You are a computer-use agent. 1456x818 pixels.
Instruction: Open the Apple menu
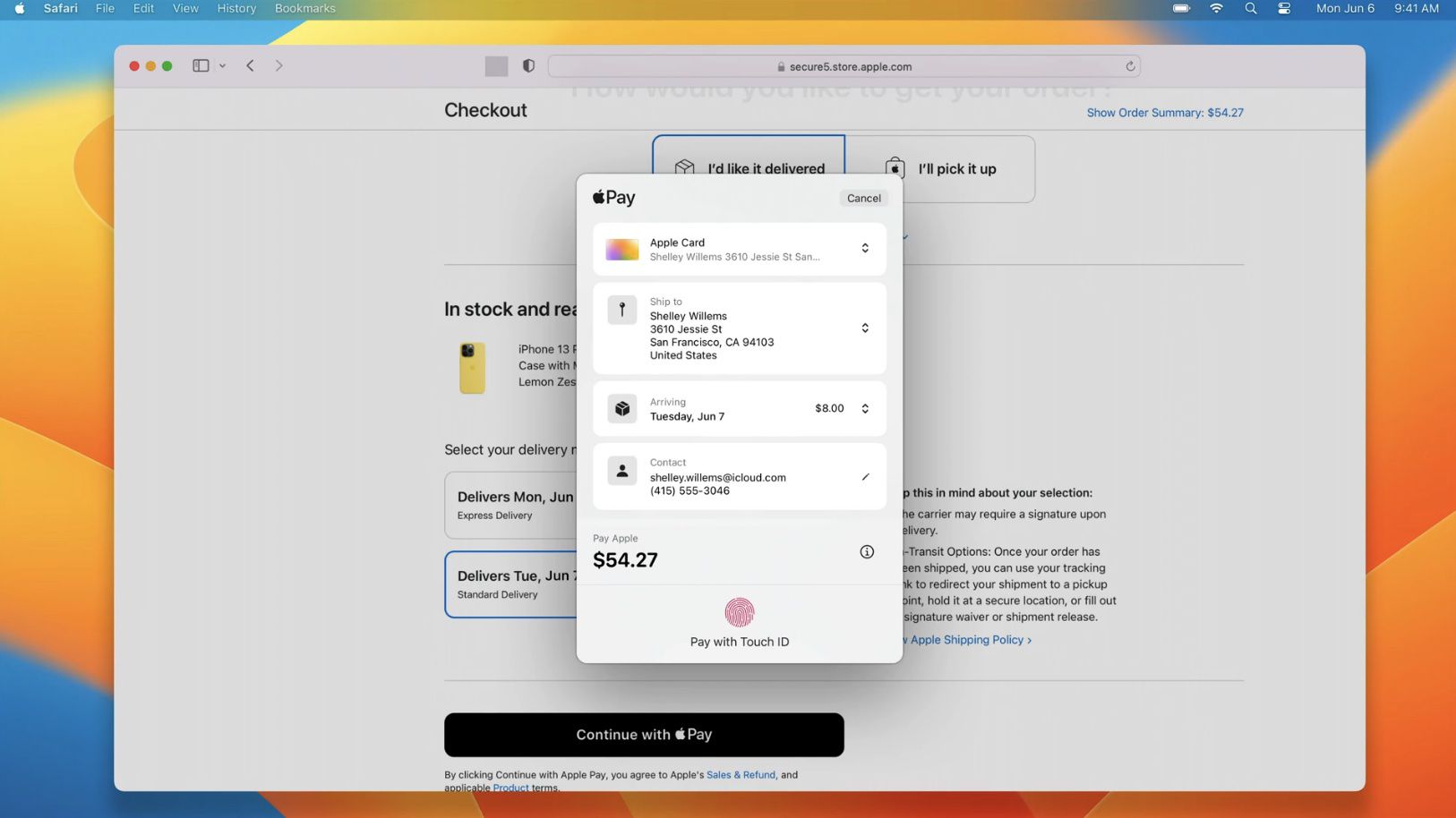(20, 8)
